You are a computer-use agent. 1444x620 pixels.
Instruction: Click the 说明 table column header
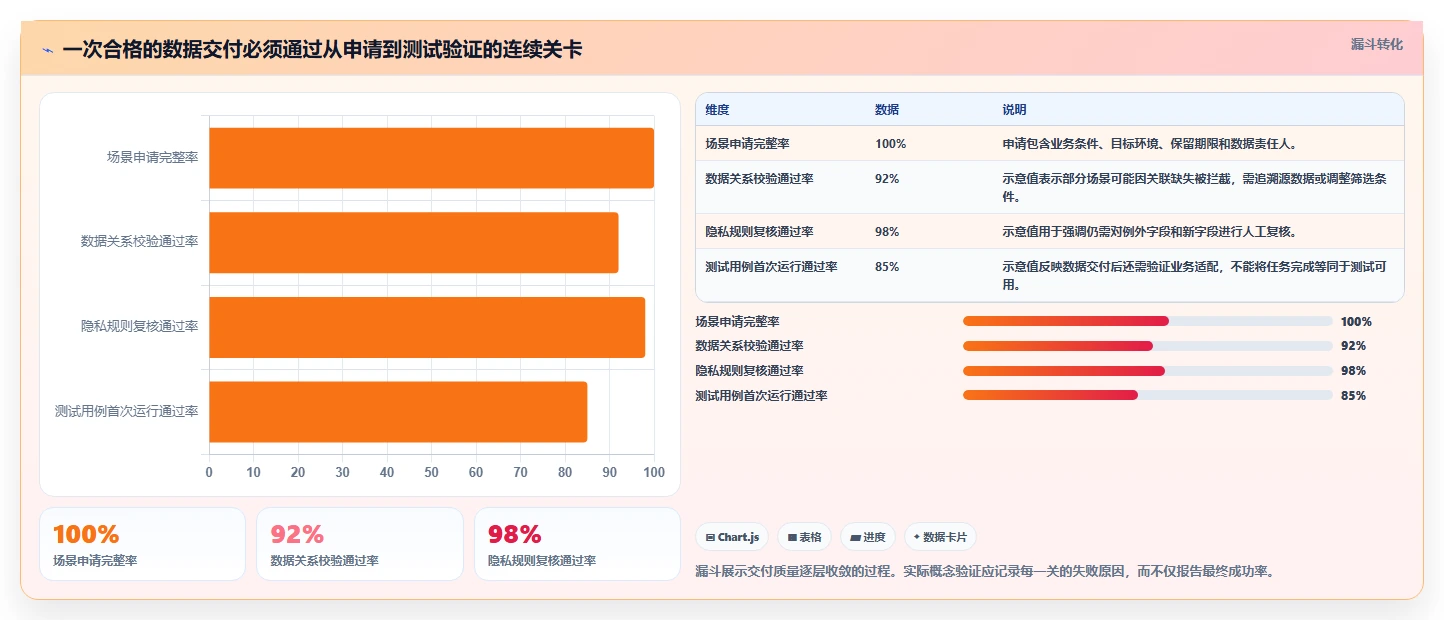[x=1015, y=110]
